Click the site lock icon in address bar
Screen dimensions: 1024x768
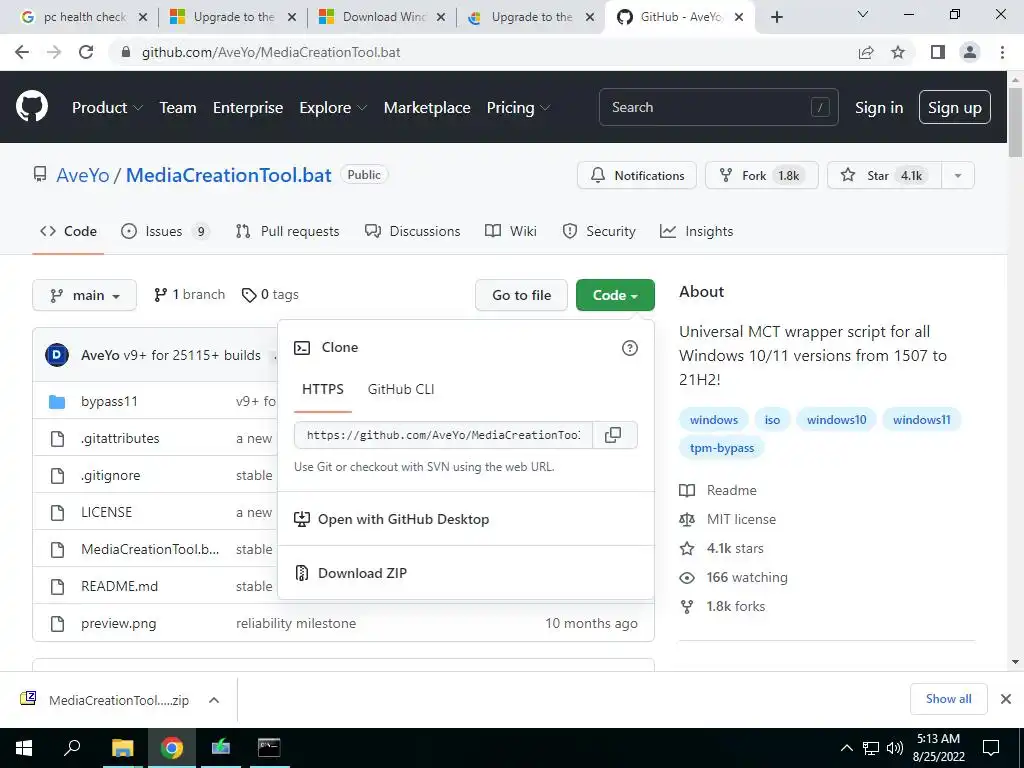coord(127,52)
